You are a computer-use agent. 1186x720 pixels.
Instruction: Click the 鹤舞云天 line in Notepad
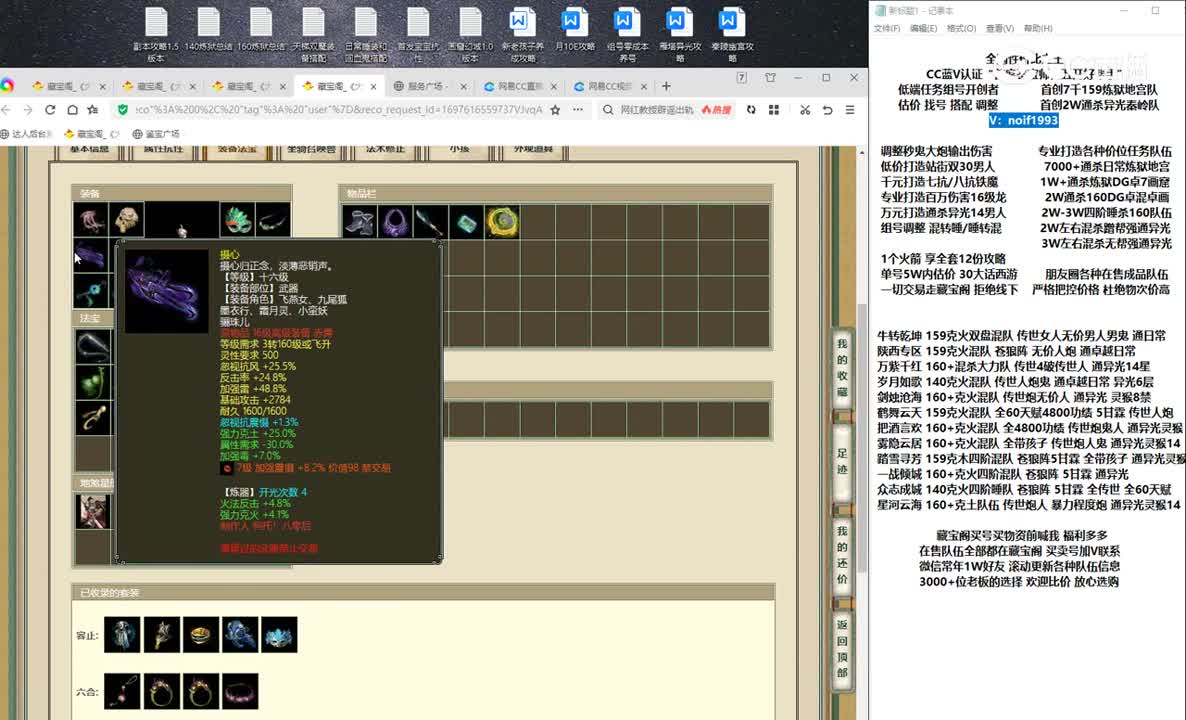1025,413
